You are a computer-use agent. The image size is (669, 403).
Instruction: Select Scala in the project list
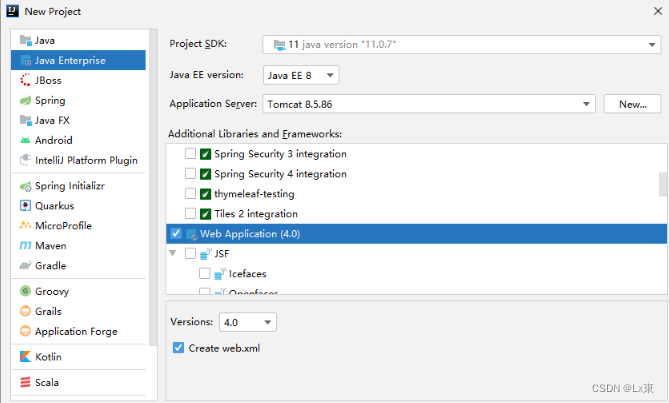[79, 382]
